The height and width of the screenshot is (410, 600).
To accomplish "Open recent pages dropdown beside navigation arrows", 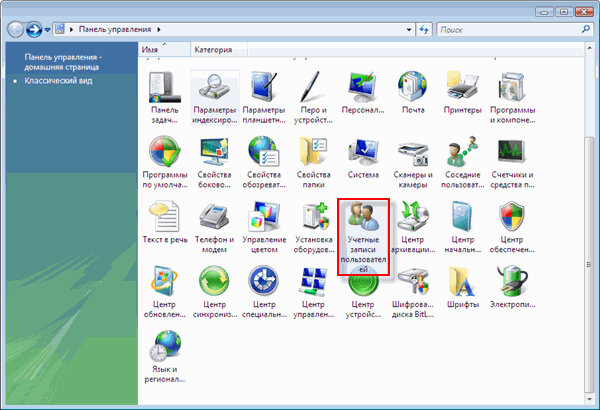I will pos(48,30).
